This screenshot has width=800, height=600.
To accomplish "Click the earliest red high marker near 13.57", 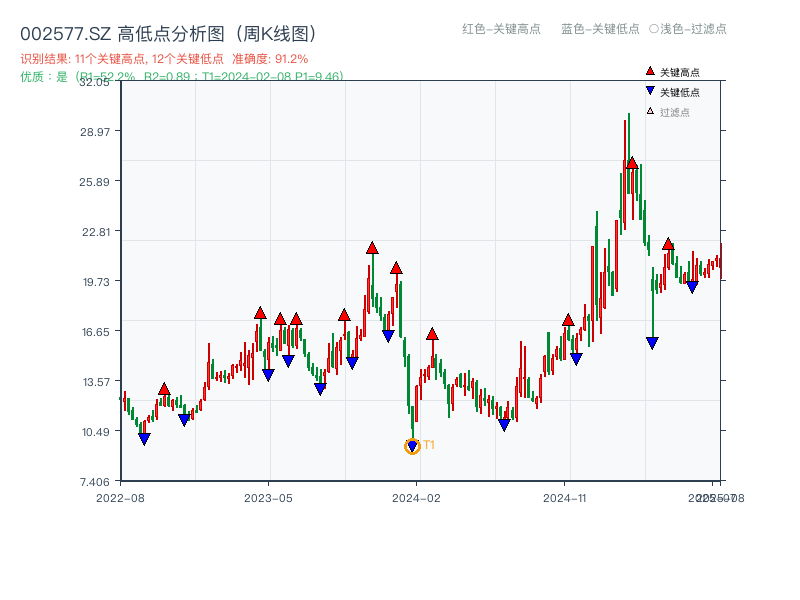I will point(164,389).
